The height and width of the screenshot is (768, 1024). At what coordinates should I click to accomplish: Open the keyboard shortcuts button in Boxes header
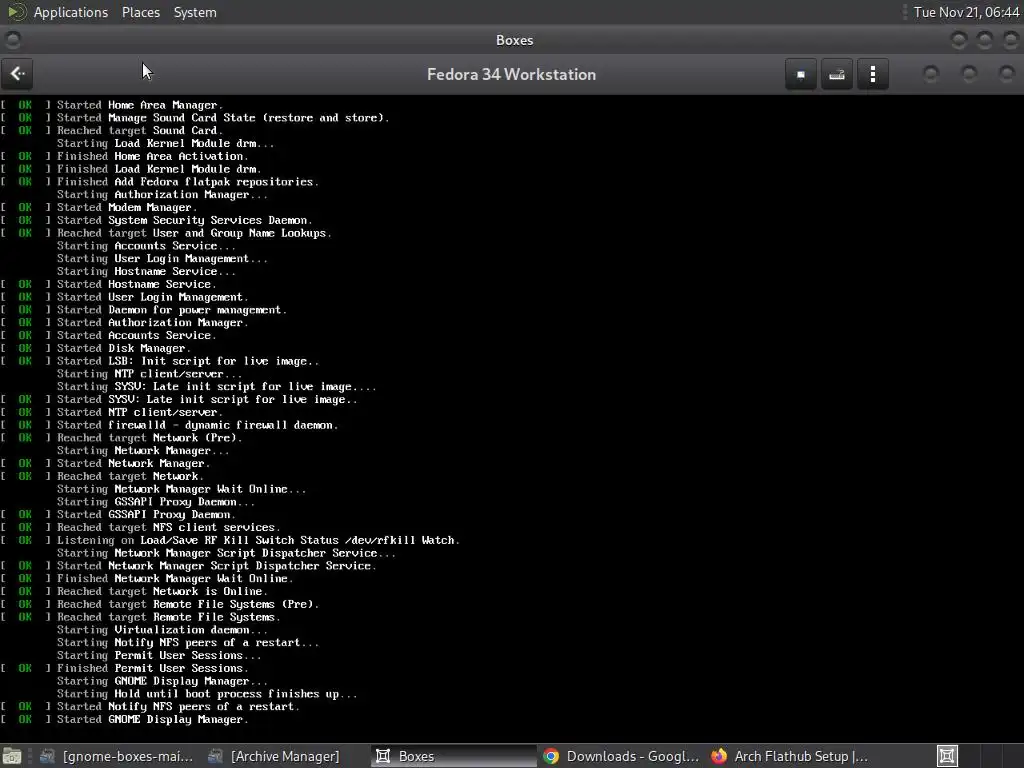(837, 74)
